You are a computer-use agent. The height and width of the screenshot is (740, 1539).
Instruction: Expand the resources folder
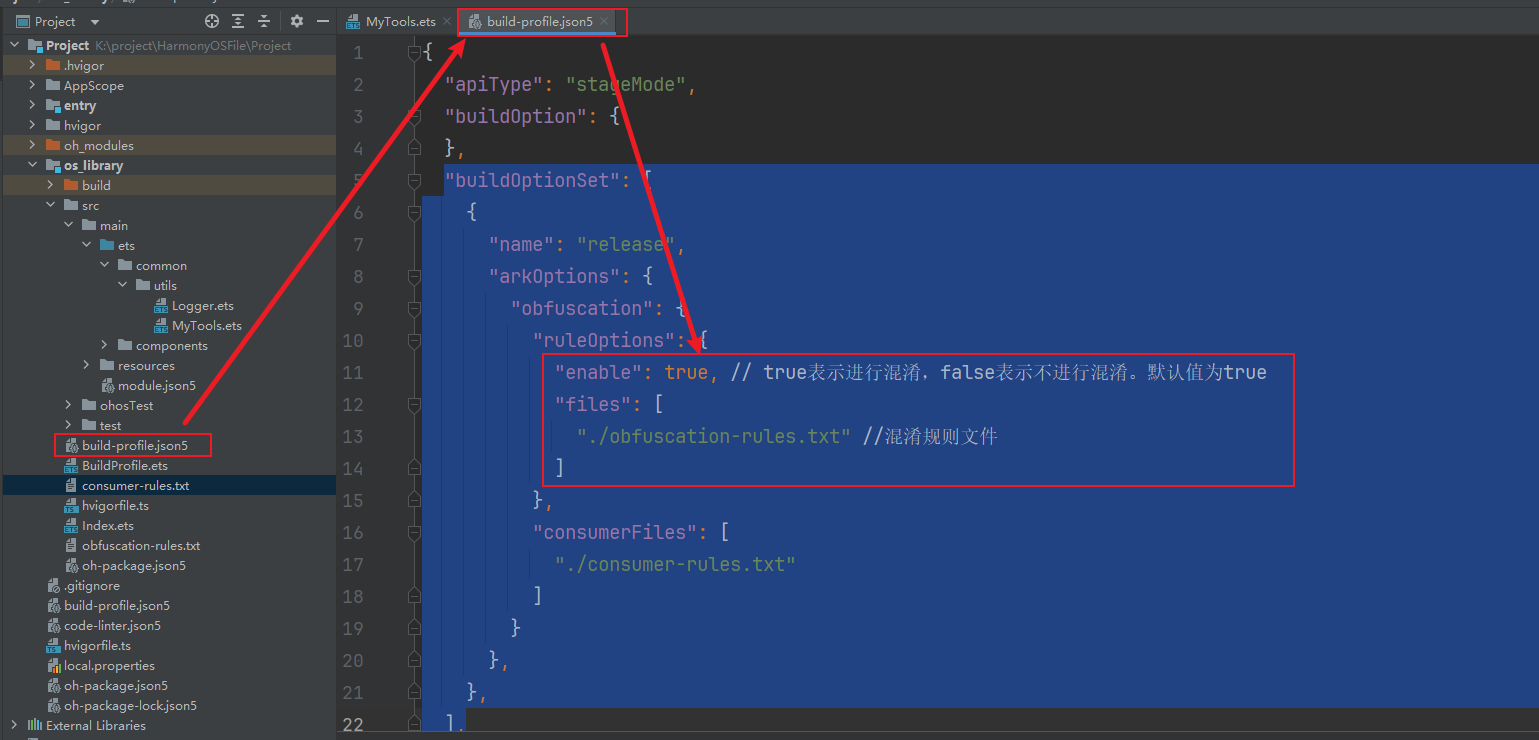point(87,365)
